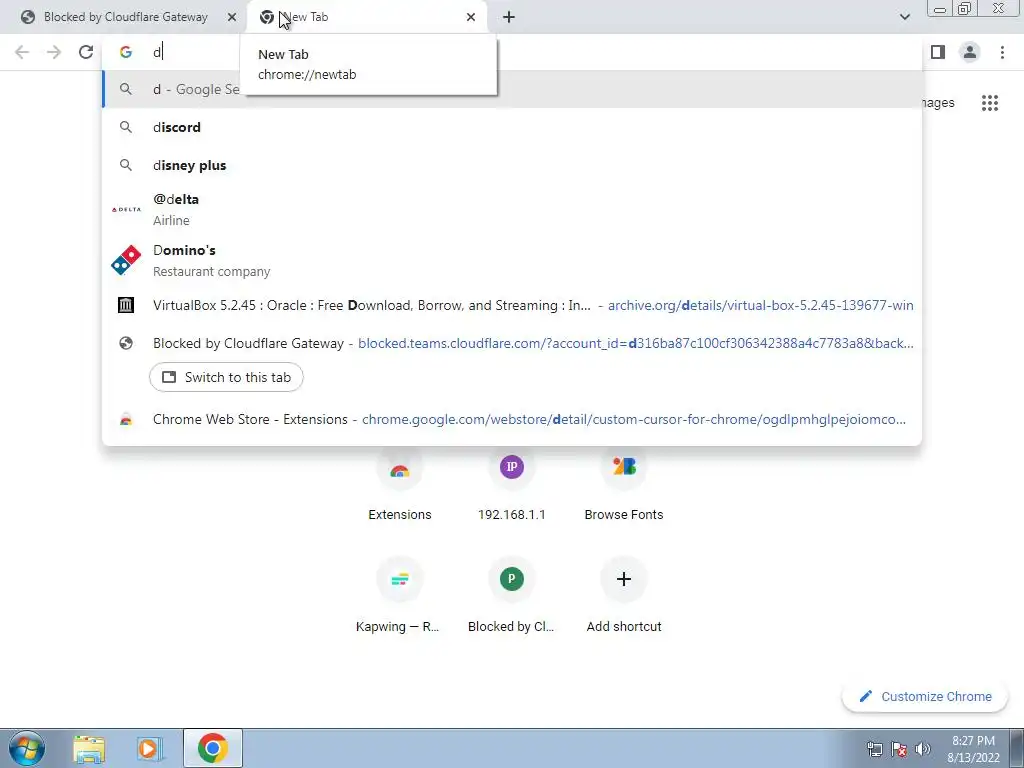1024x768 pixels.
Task: Pick the Domino's Restaurant company suggestion
Action: point(512,260)
